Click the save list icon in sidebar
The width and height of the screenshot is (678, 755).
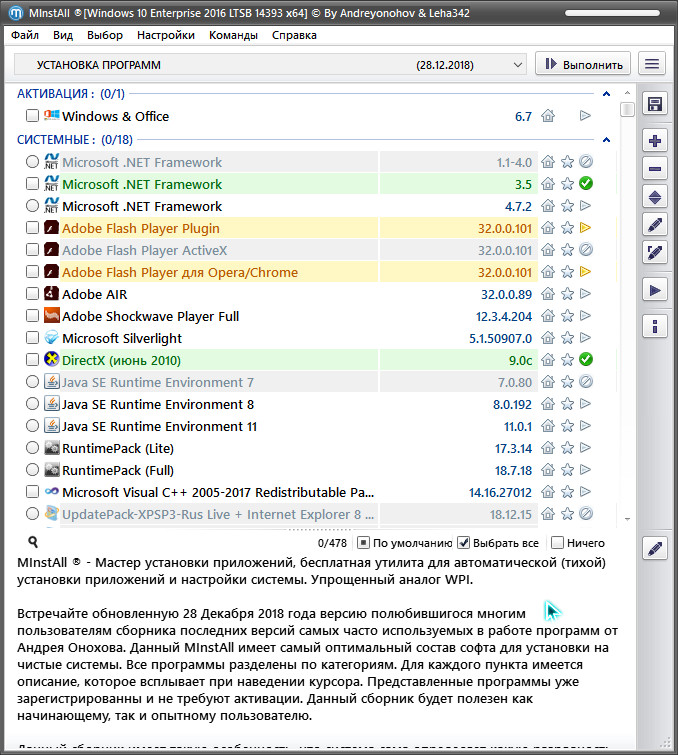(655, 105)
